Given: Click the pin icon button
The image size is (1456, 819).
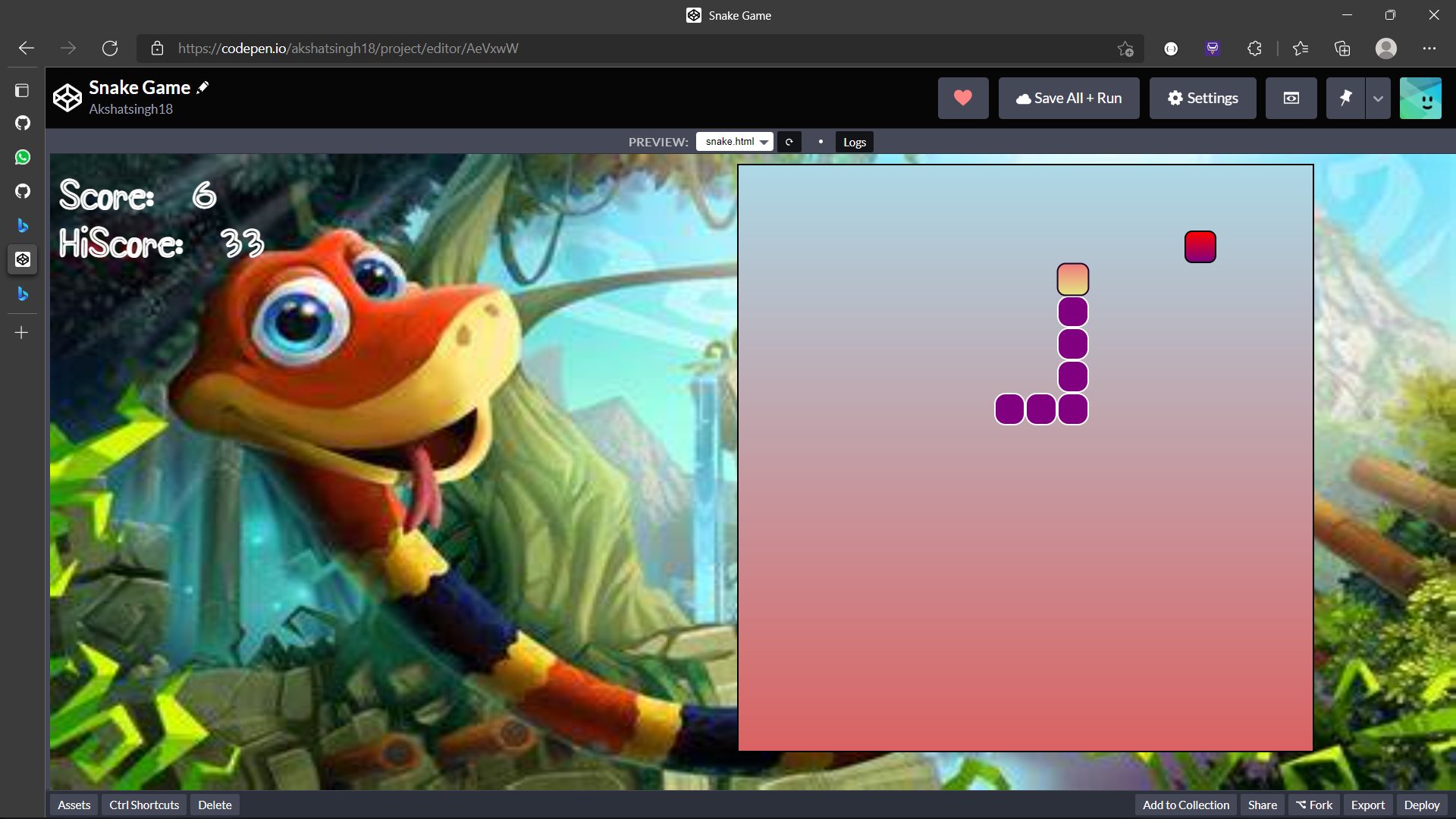Looking at the screenshot, I should pos(1345,98).
